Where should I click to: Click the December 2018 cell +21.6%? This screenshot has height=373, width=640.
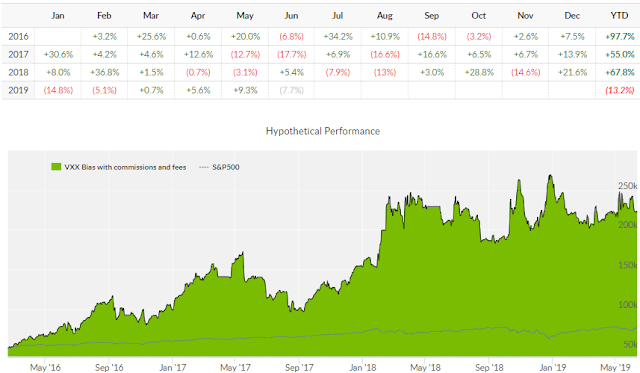pyautogui.click(x=573, y=72)
